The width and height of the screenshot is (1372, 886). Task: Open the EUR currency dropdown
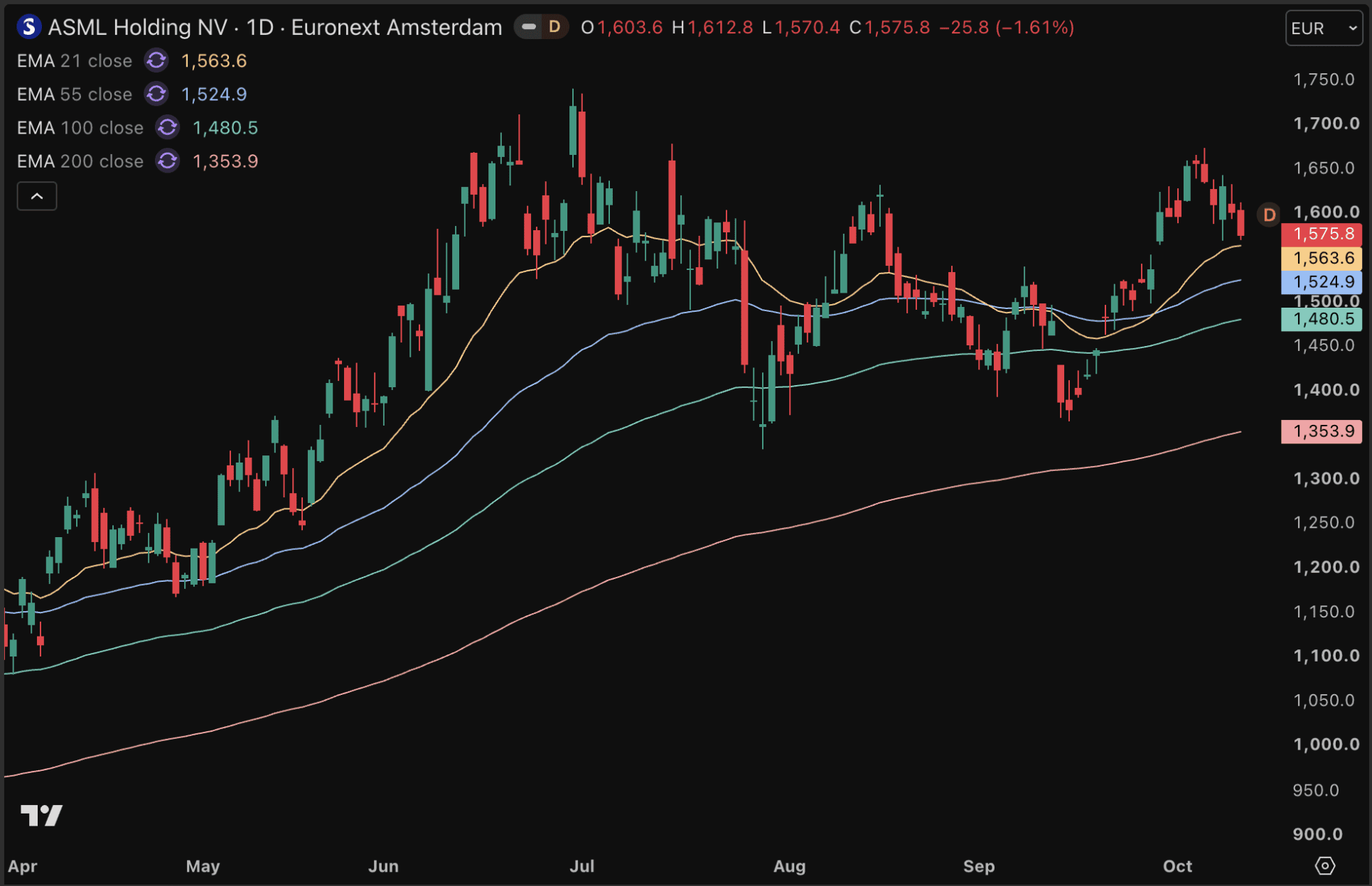(1324, 28)
